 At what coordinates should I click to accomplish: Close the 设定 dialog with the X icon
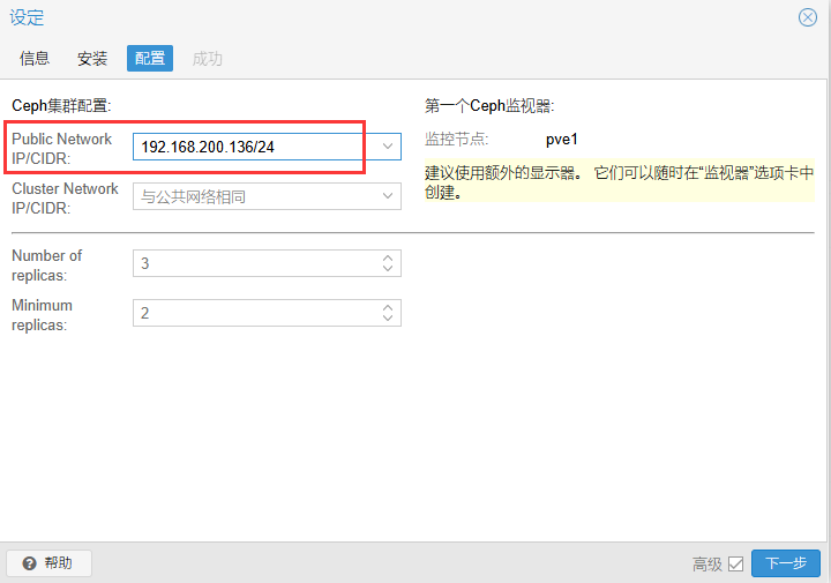pyautogui.click(x=807, y=18)
